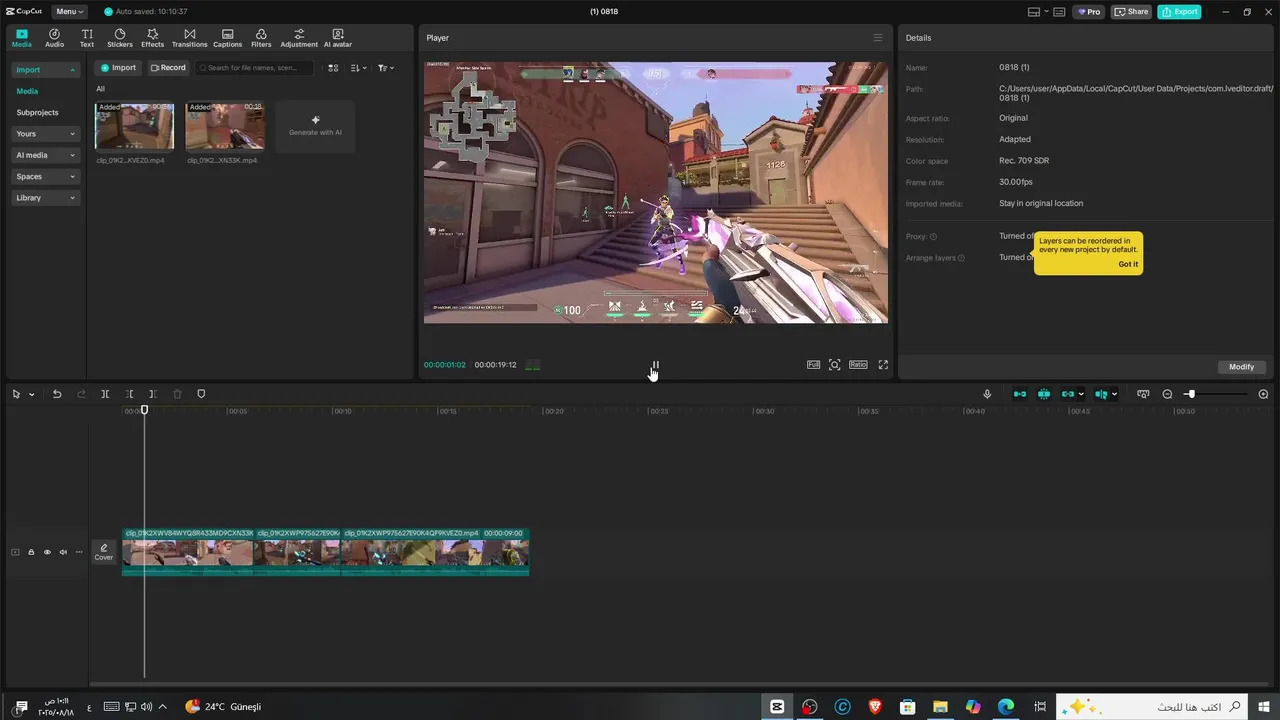Image resolution: width=1280 pixels, height=720 pixels.
Task: Enter full screen preview in the Player
Action: coord(883,365)
